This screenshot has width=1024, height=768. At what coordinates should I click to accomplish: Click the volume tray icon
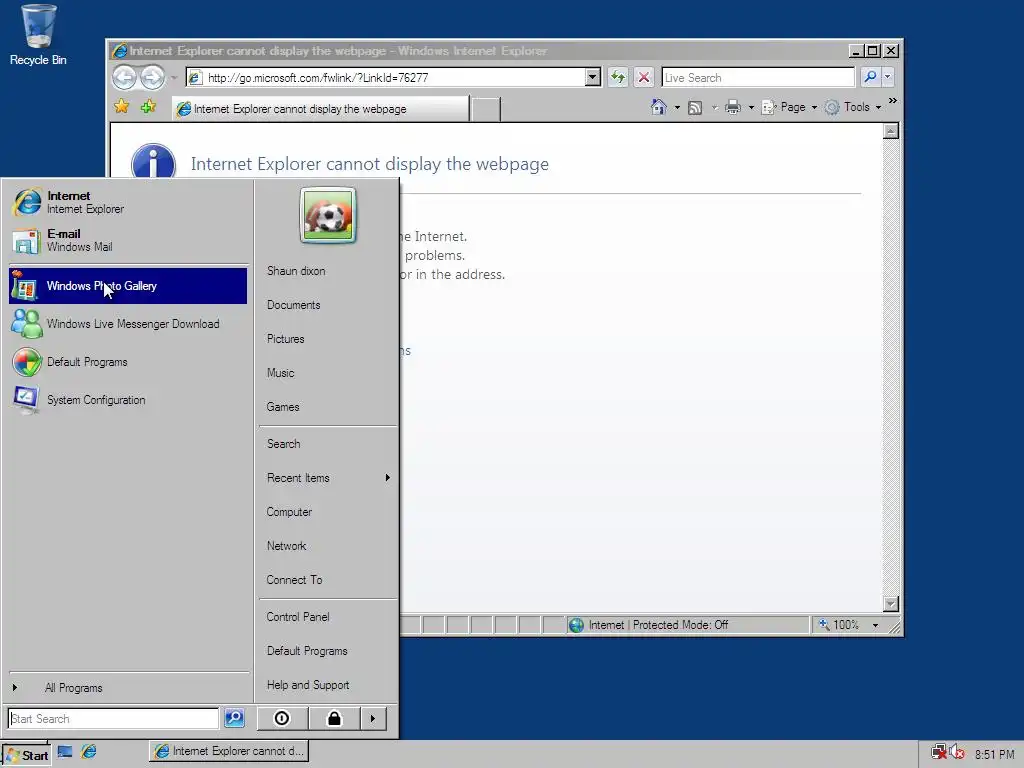pos(957,752)
